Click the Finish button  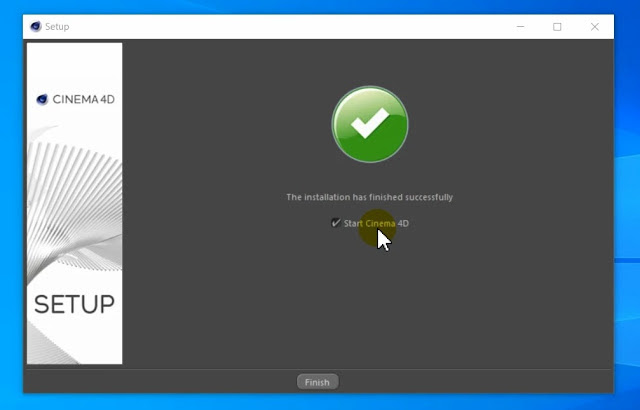click(x=318, y=382)
